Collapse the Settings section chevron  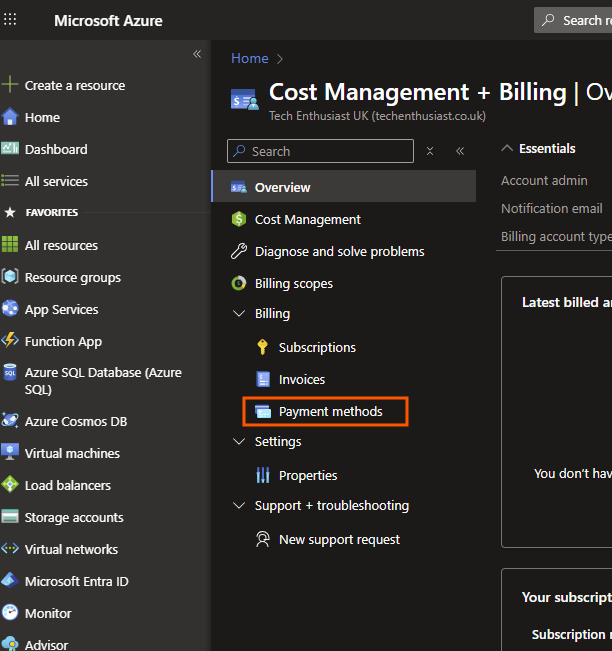click(x=239, y=441)
